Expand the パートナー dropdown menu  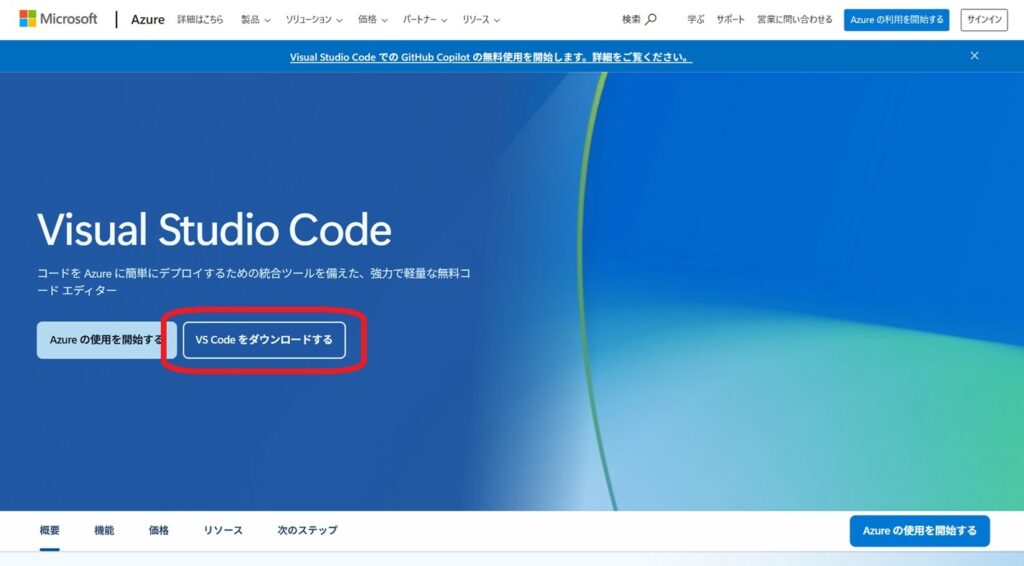pos(424,20)
